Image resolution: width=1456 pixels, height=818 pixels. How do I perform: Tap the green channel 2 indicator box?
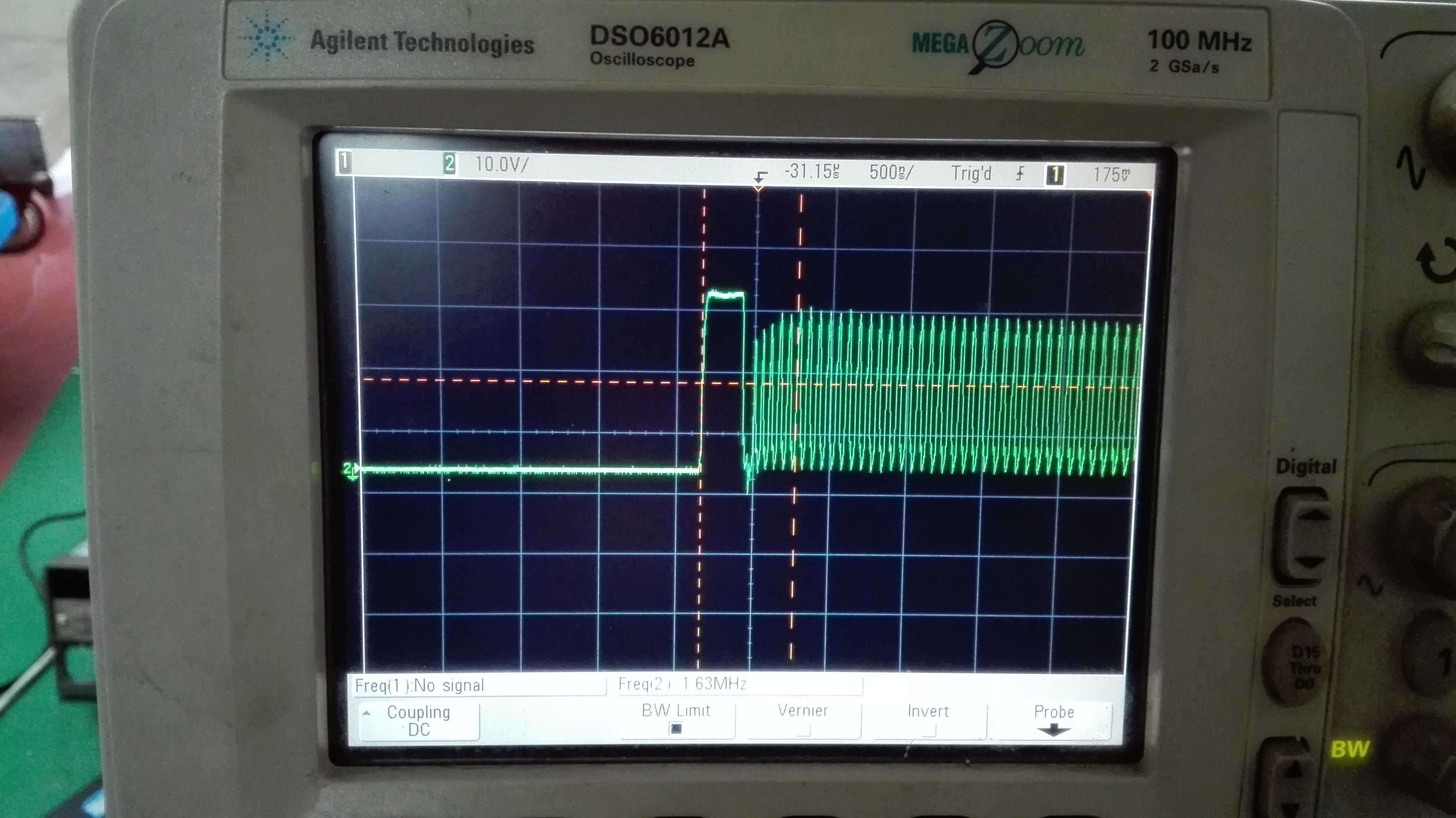(449, 164)
